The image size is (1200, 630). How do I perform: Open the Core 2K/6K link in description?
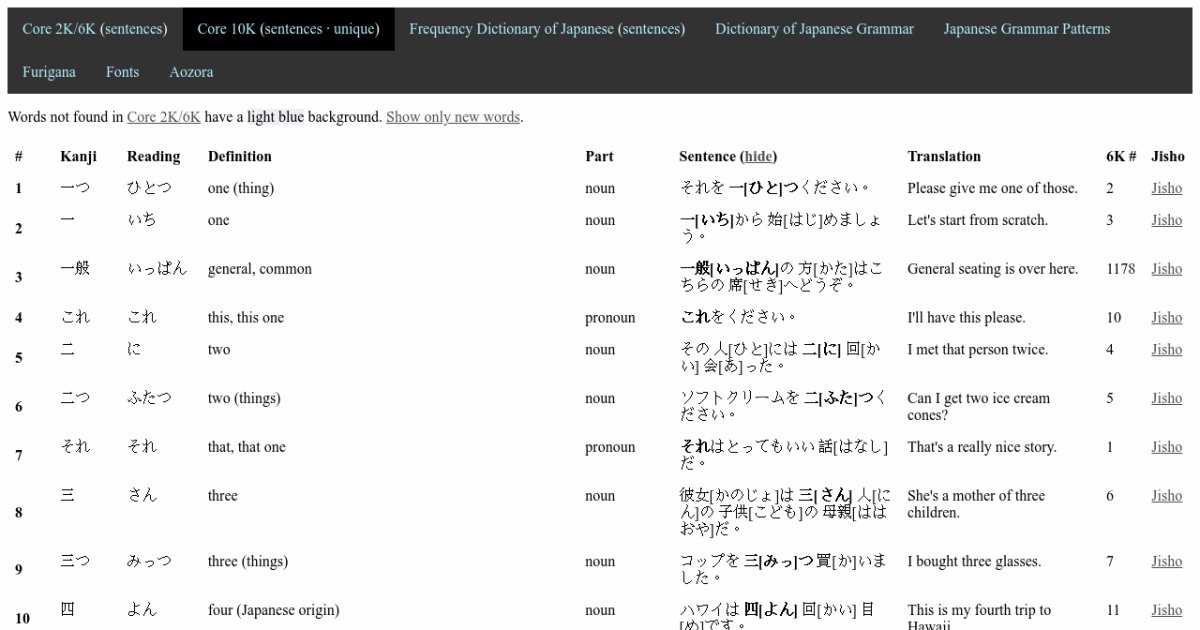(x=162, y=117)
